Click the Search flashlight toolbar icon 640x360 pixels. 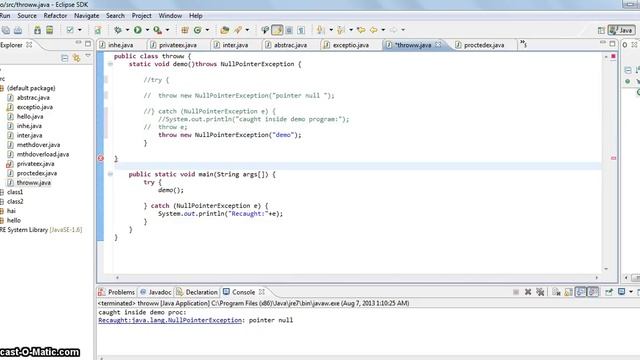(238, 30)
